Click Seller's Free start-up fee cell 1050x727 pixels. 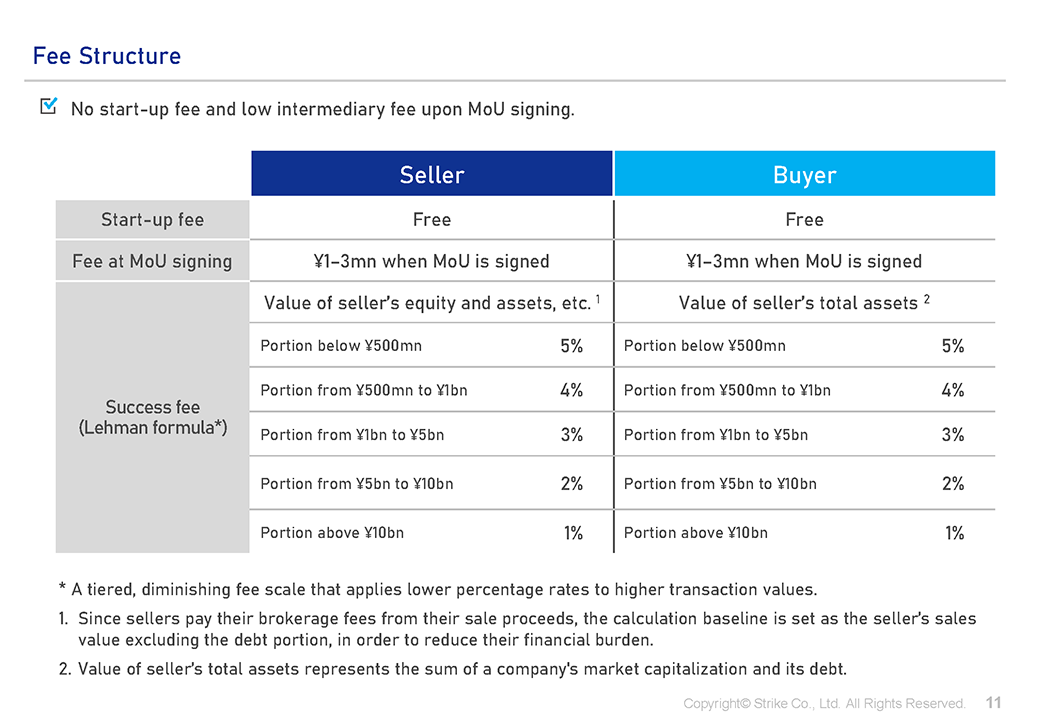(x=431, y=220)
